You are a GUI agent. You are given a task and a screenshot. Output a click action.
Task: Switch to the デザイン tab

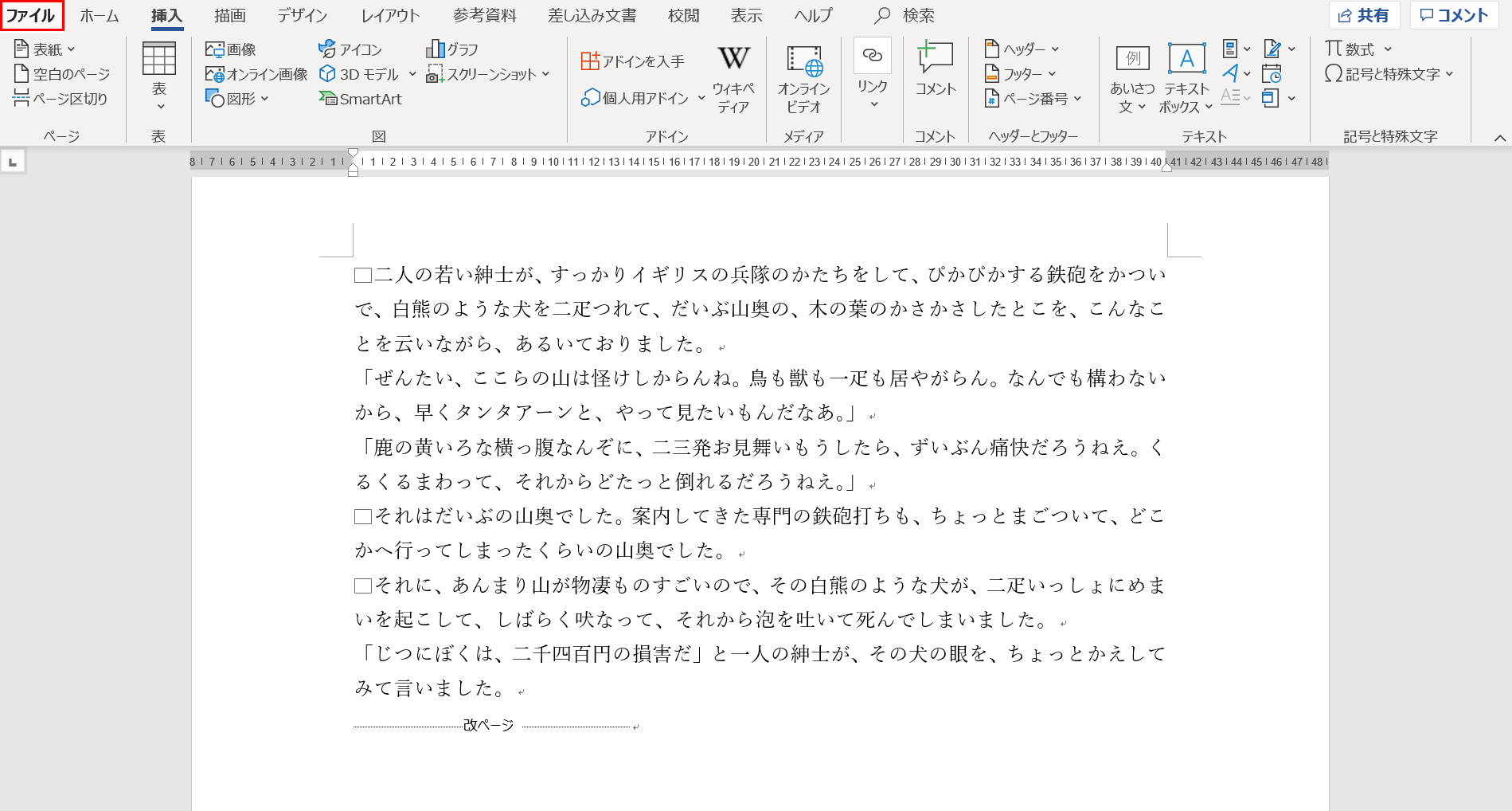click(303, 16)
